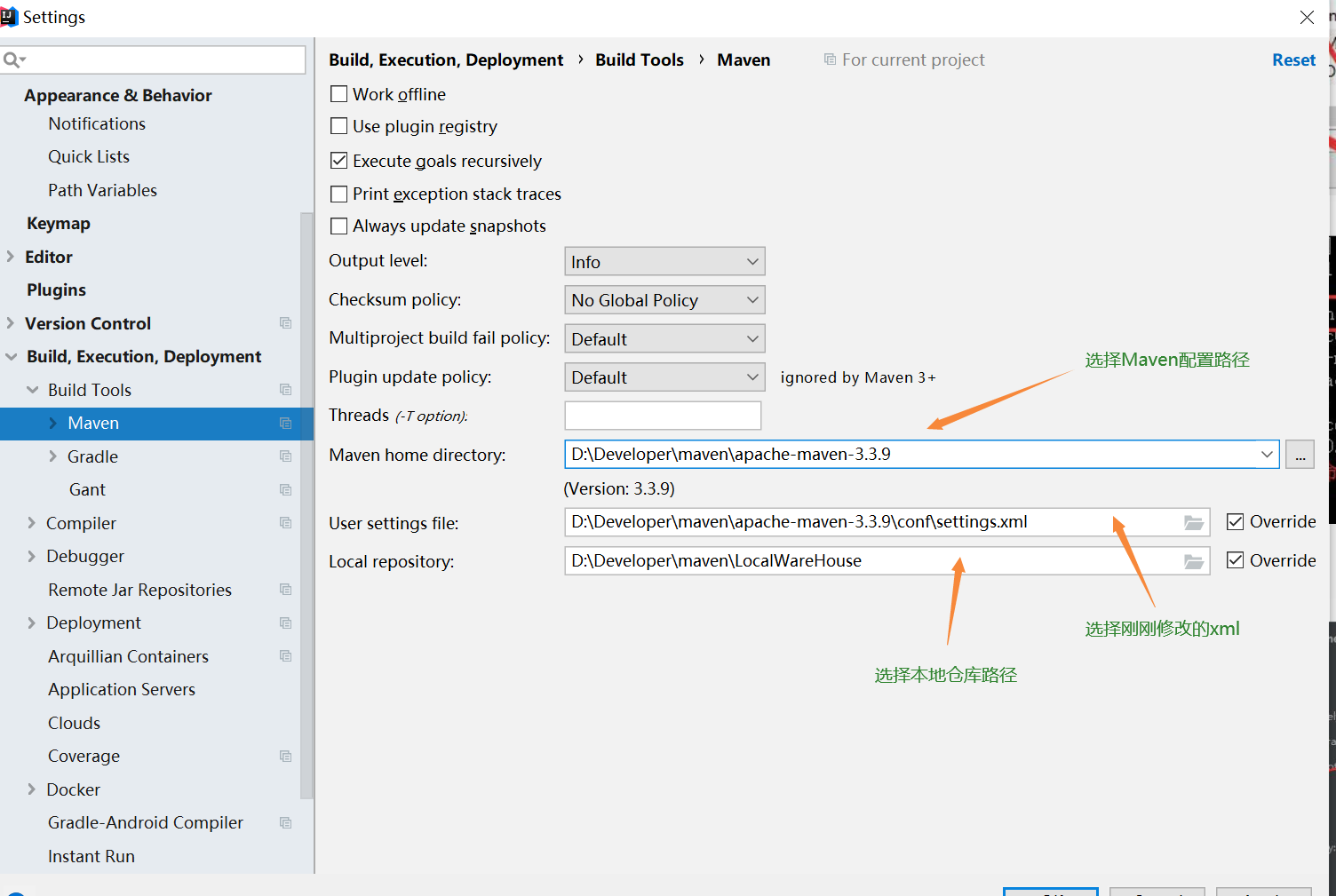The height and width of the screenshot is (896, 1336).
Task: Close the Settings dialog
Action: click(1307, 17)
